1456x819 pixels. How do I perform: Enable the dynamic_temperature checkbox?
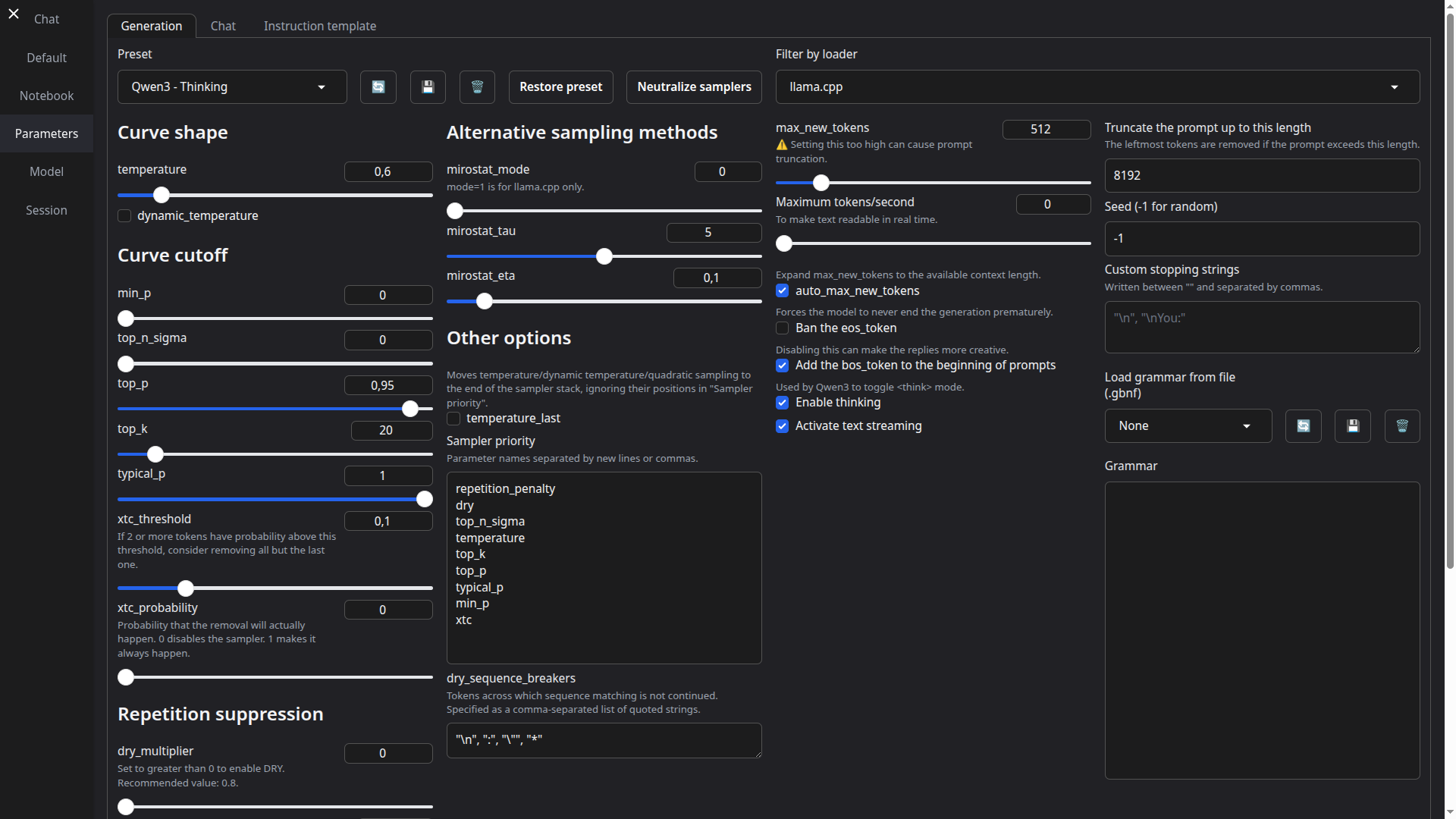125,216
